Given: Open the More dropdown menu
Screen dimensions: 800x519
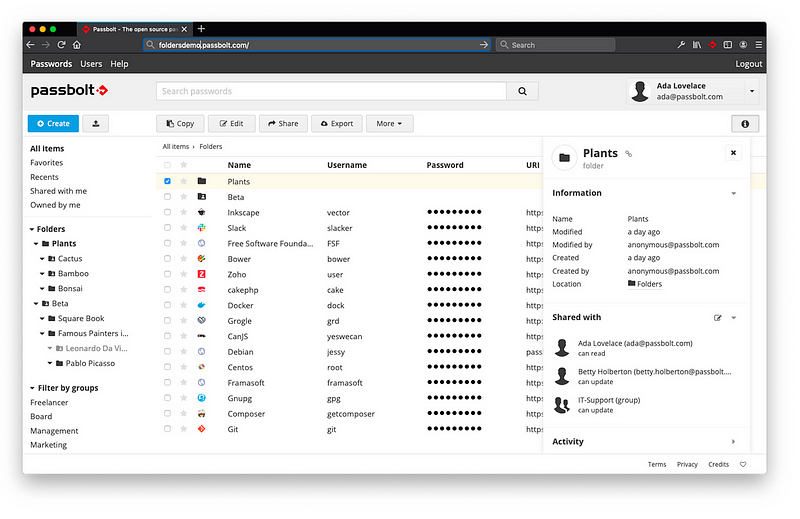Looking at the screenshot, I should point(389,123).
